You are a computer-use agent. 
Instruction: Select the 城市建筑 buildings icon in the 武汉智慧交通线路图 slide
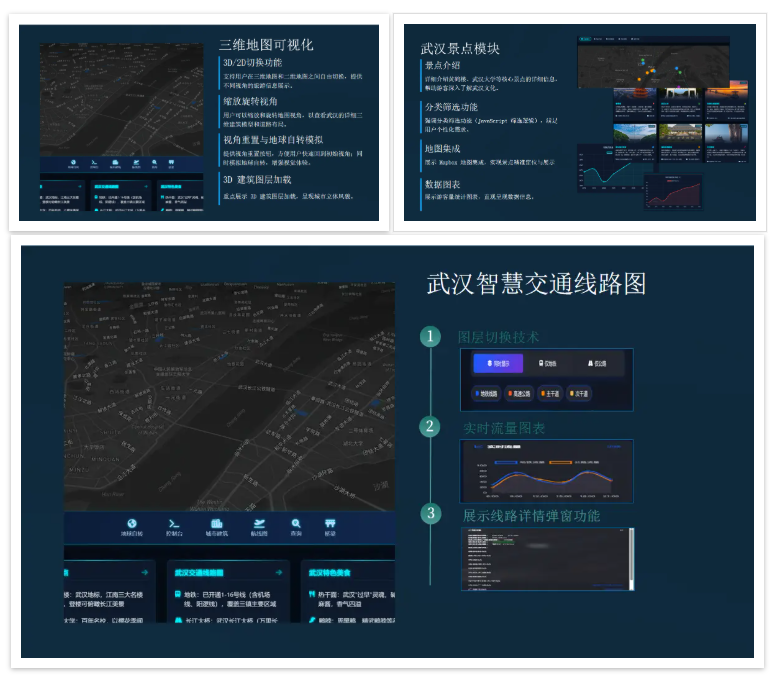(x=216, y=523)
